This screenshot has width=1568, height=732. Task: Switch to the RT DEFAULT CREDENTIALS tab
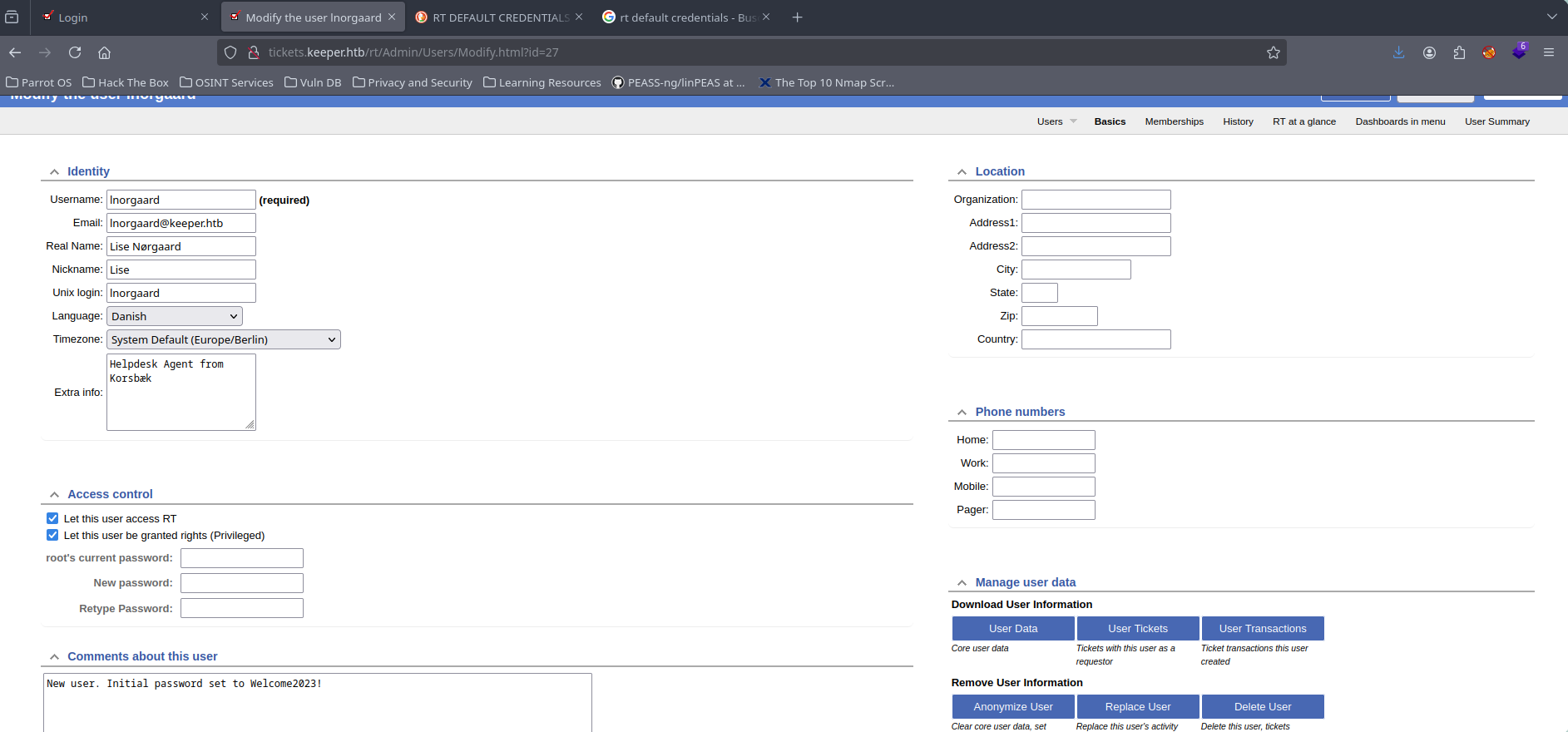point(499,17)
